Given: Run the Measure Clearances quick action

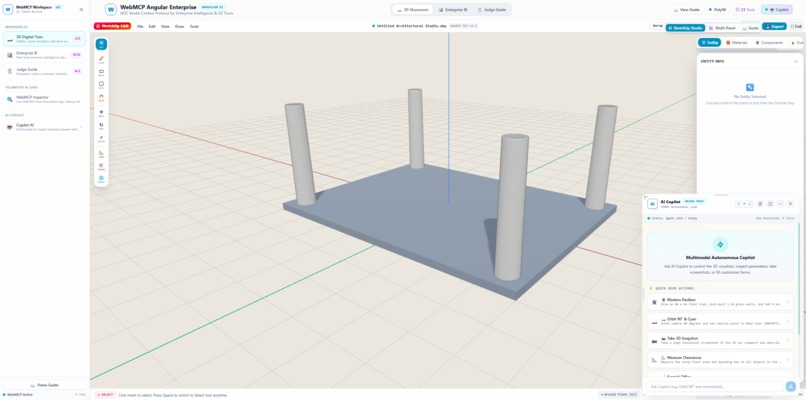Looking at the screenshot, I should click(720, 359).
